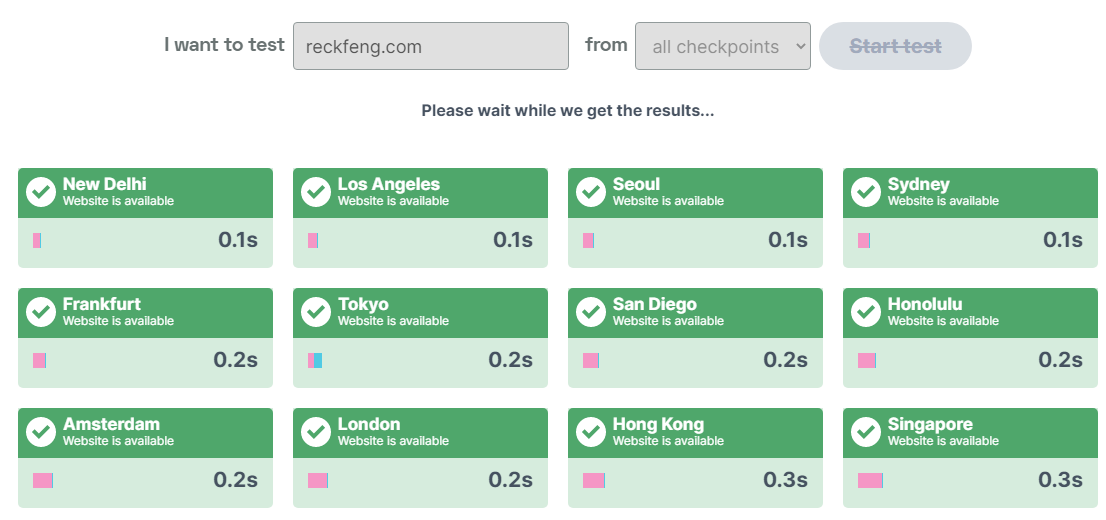Click the website URL input field
Viewport: 1106px width, 520px height.
(x=430, y=46)
